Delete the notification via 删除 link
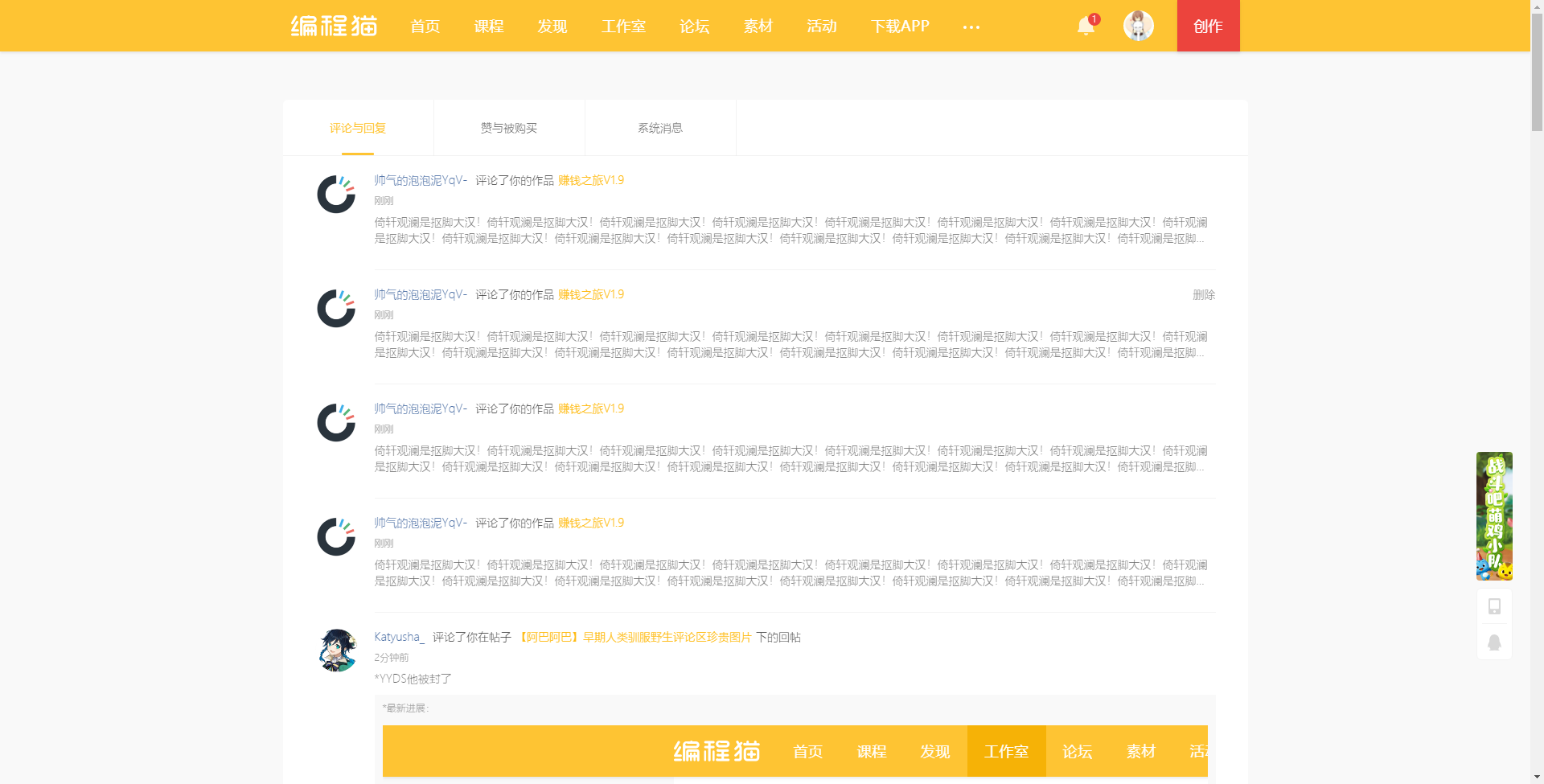 coord(1204,295)
